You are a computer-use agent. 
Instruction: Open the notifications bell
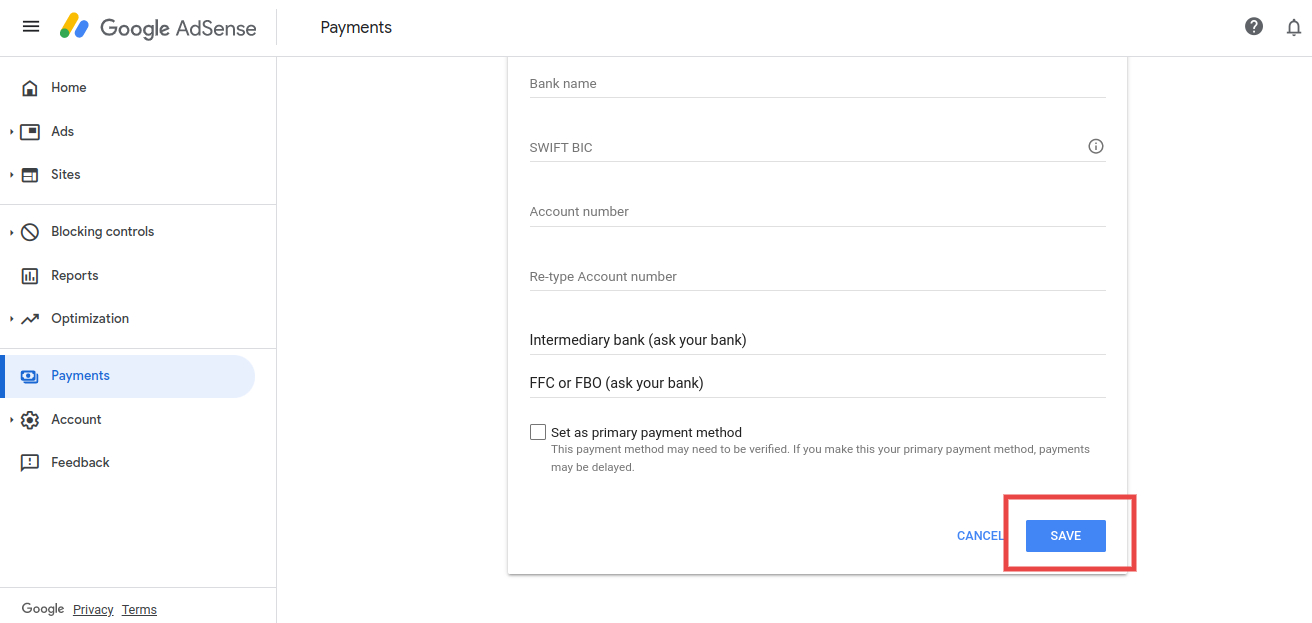point(1294,27)
